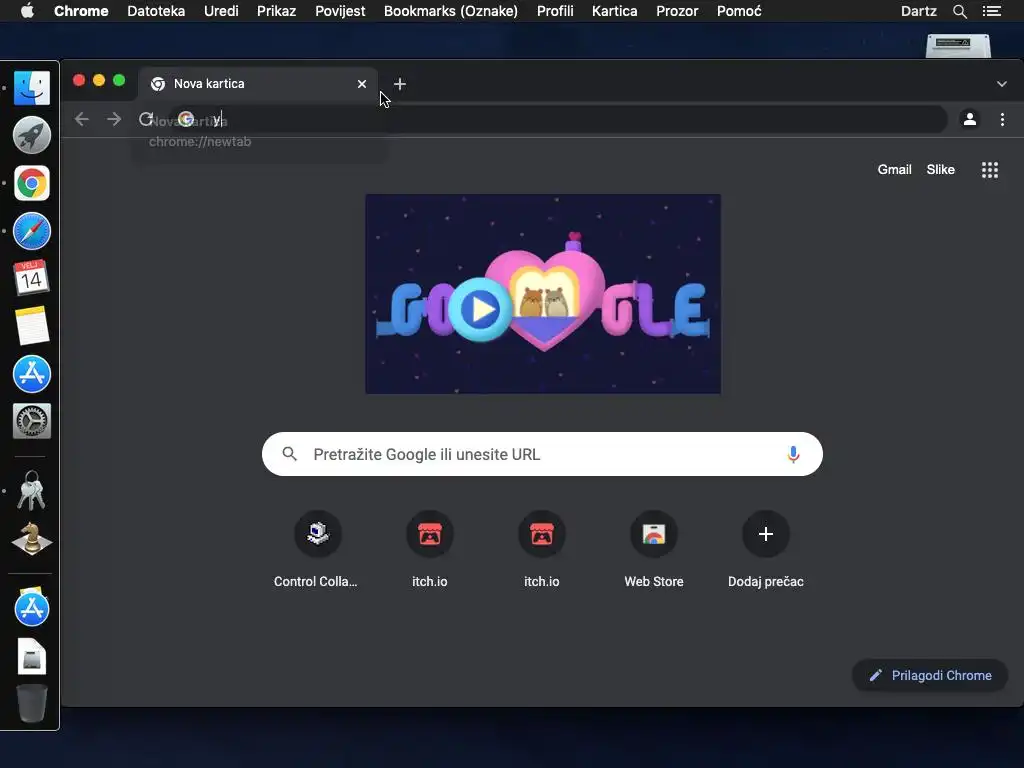Open System Preferences gear icon

(31, 421)
